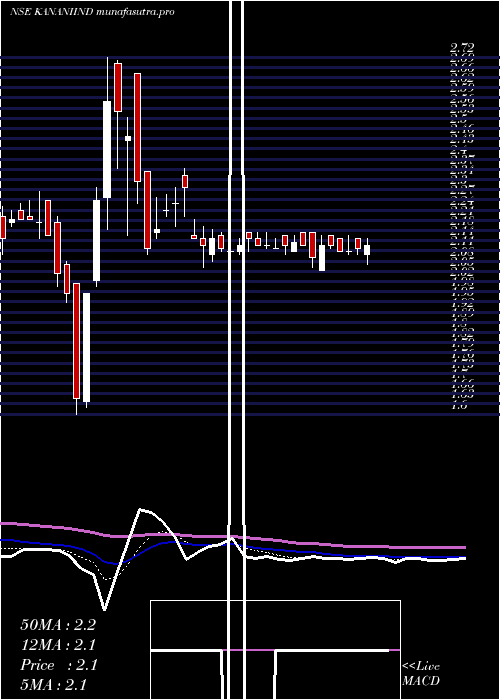This screenshot has width=500, height=700.
Task: Click the 50MA : 2.2 legend value
Action: tap(58, 625)
